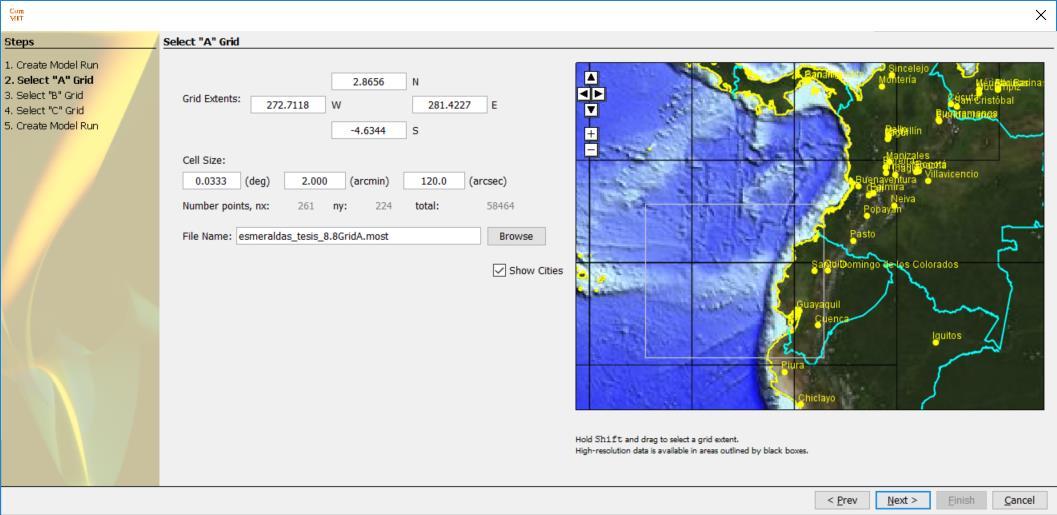
Task: Click the Browse button for the file name
Action: click(516, 236)
